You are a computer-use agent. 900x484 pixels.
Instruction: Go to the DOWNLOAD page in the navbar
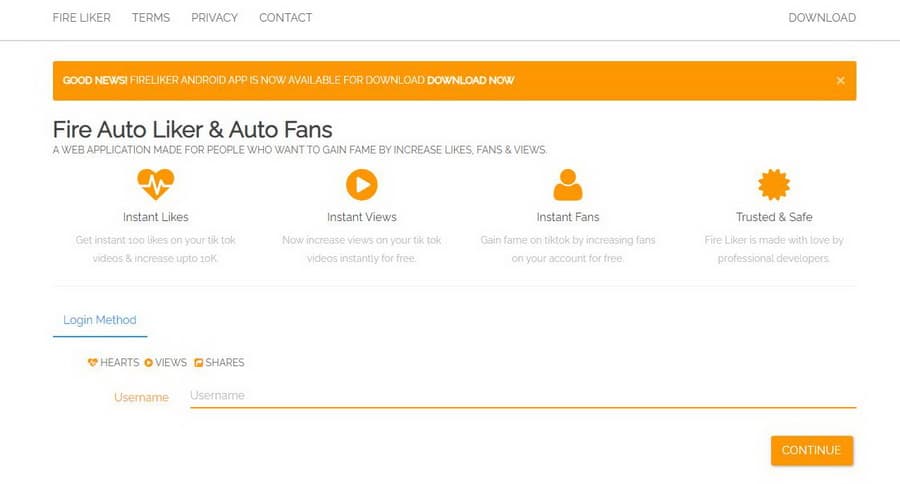point(822,18)
